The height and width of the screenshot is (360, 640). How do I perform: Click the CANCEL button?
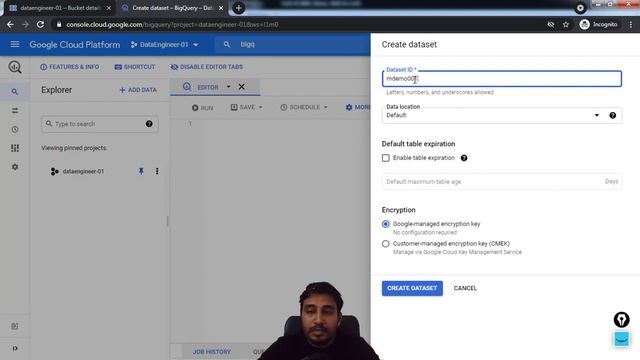465,288
